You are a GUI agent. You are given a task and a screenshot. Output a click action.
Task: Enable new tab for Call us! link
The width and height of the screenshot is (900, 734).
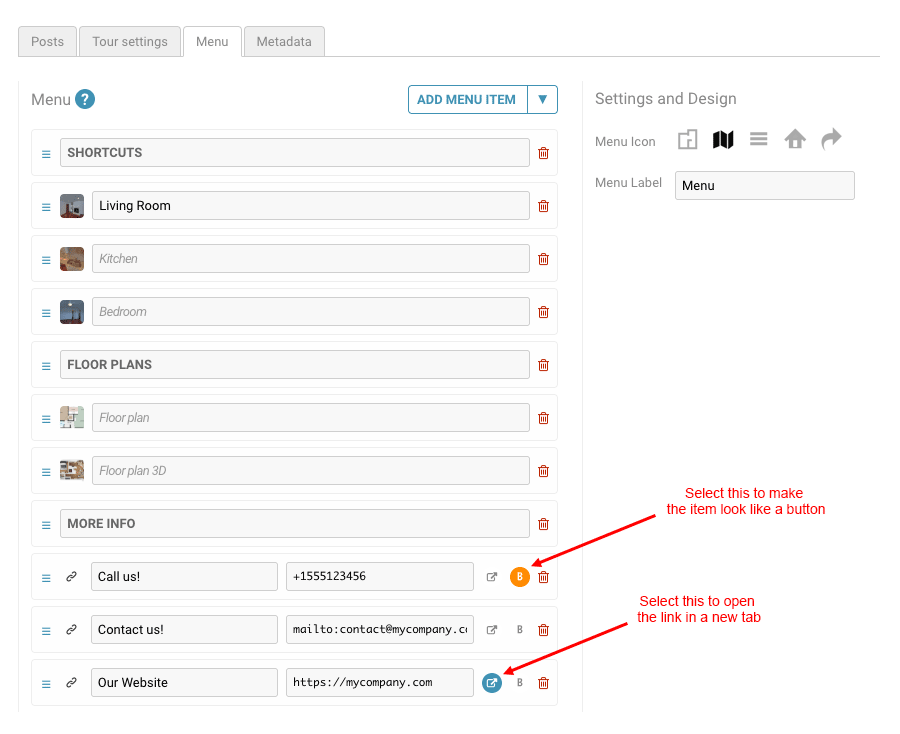click(492, 577)
